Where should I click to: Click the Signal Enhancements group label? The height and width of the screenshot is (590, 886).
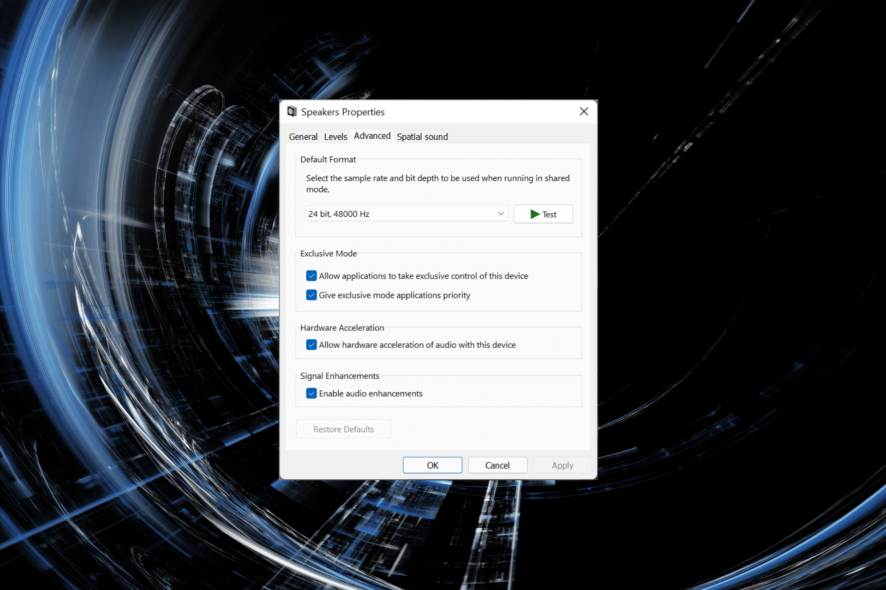coord(340,376)
